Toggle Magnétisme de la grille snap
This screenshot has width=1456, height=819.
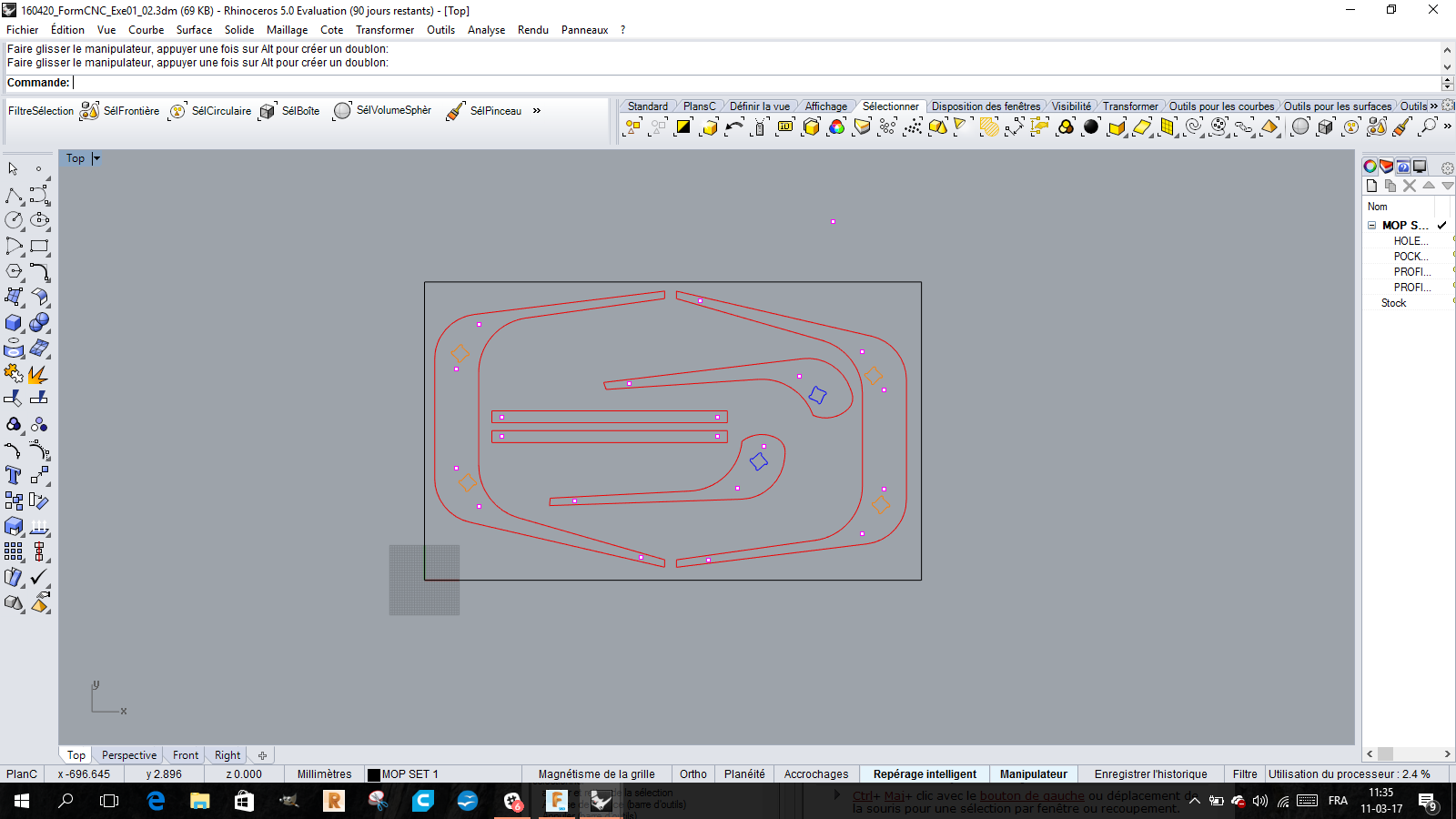596,774
